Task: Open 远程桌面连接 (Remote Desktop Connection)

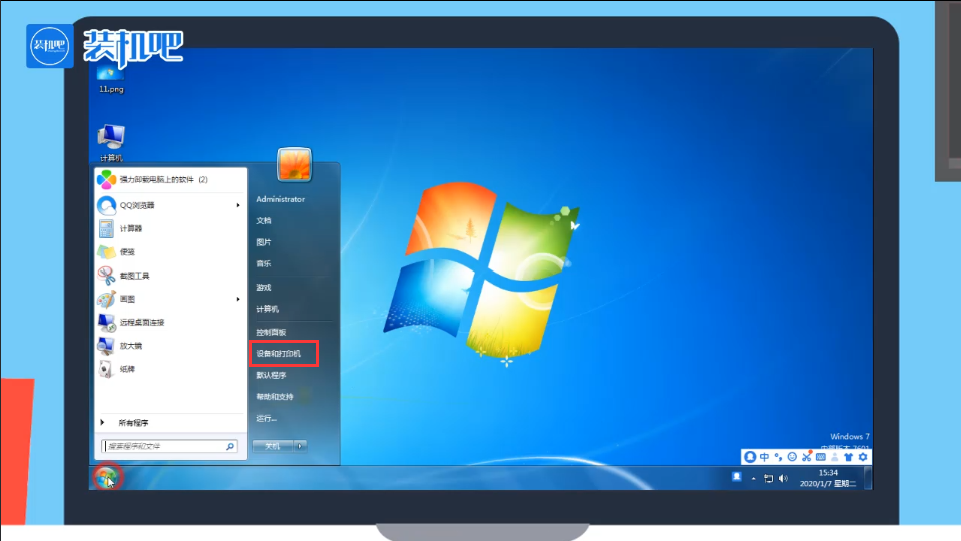Action: click(141, 322)
